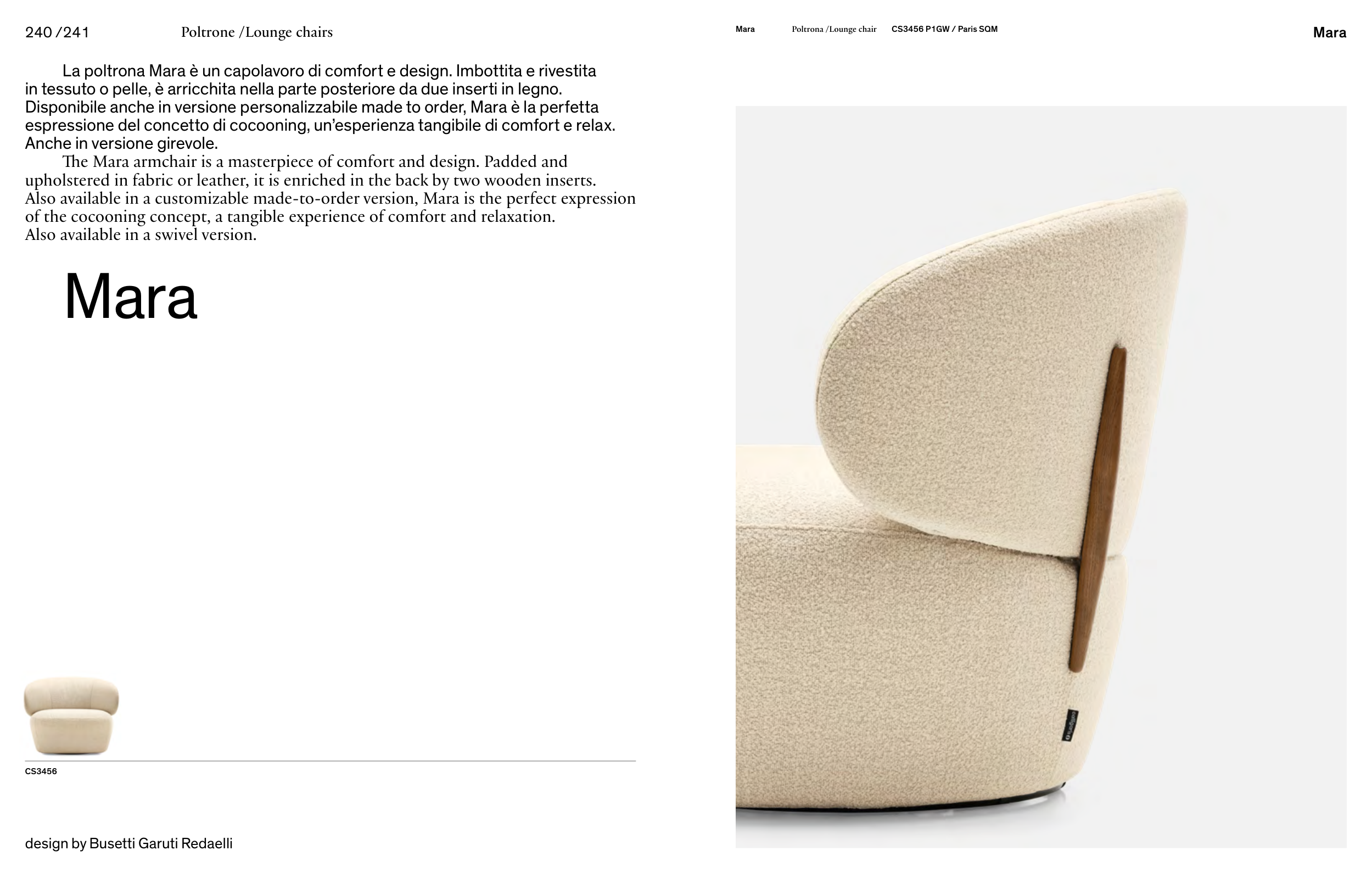Click the horizontal divider line above CS3456
The height and width of the screenshot is (873, 1372).
click(x=331, y=761)
